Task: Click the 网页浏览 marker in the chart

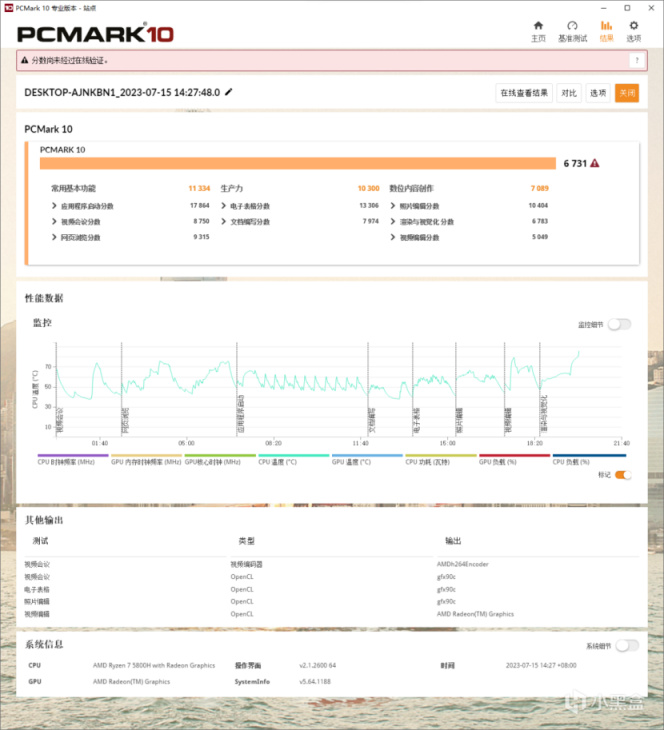Action: pyautogui.click(x=125, y=421)
